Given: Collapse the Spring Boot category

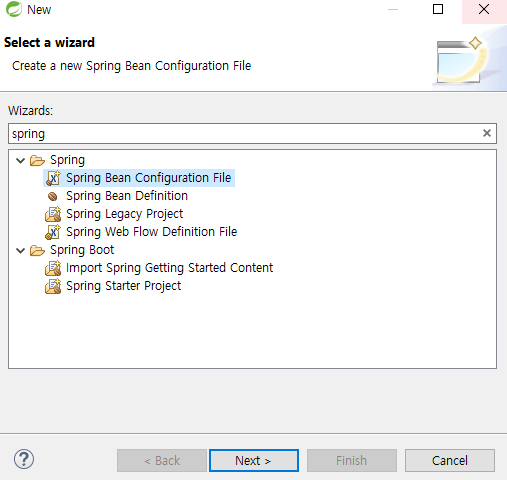Looking at the screenshot, I should [x=21, y=250].
